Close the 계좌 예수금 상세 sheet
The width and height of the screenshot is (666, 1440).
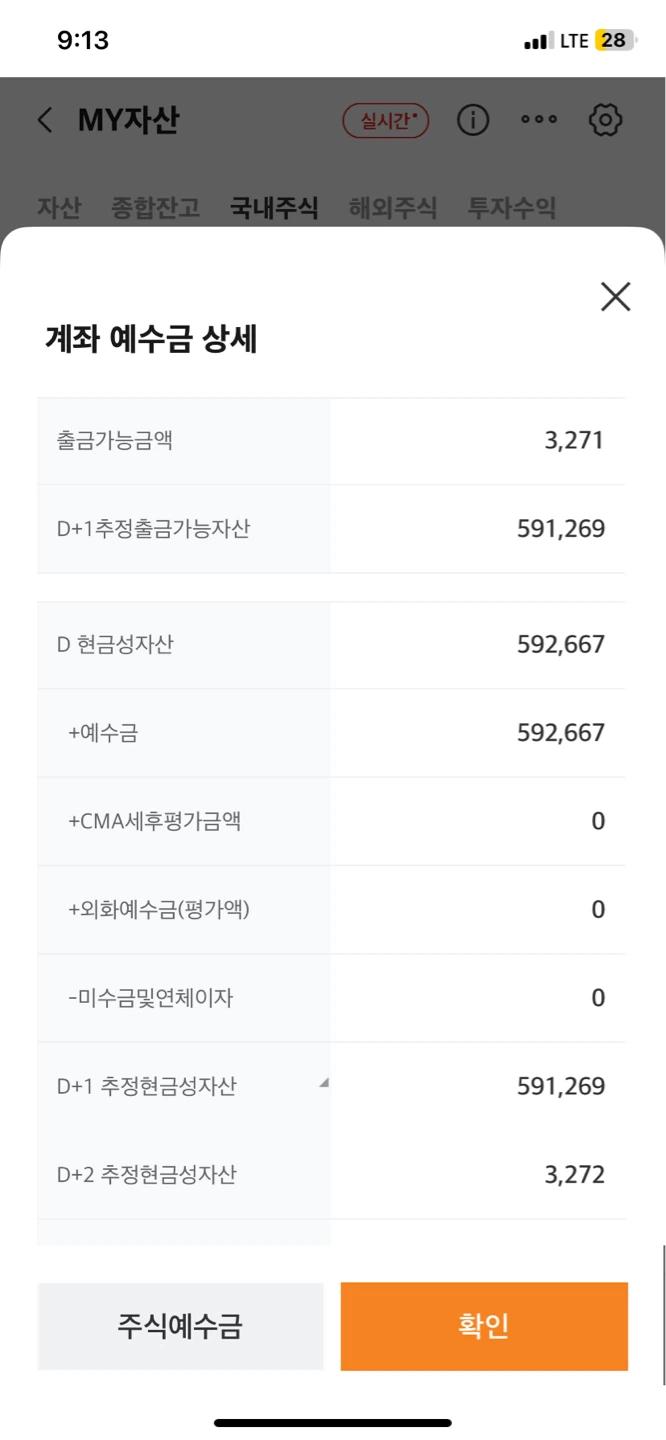point(615,296)
